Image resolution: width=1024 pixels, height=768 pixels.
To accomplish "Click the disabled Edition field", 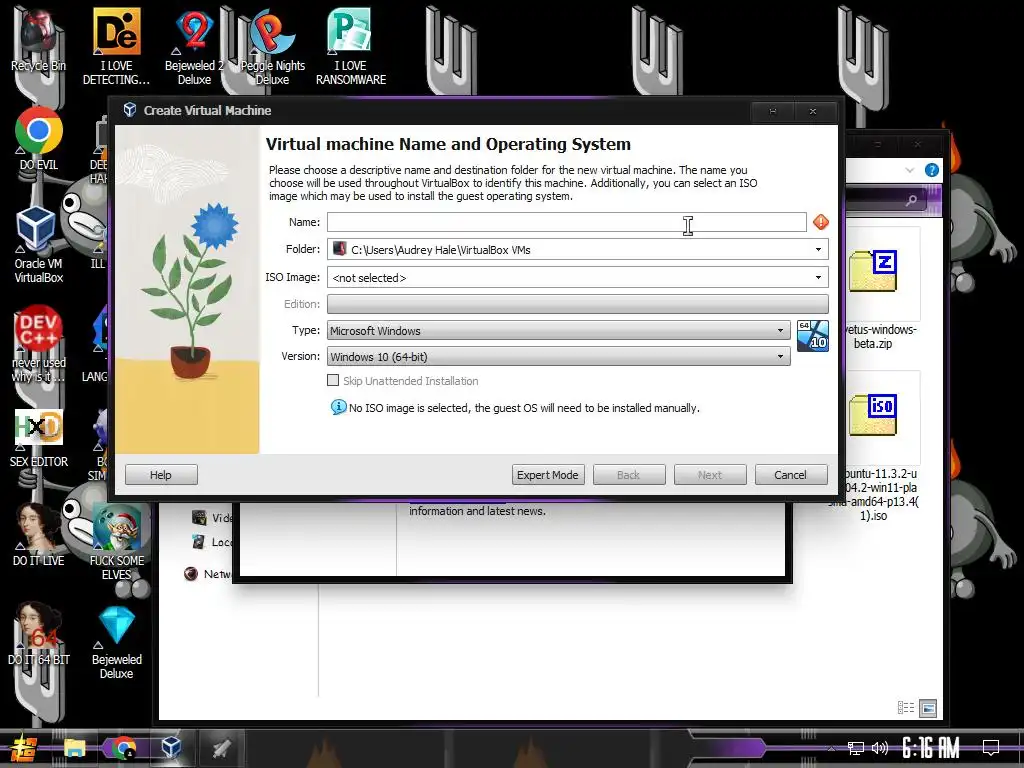I will 577,304.
